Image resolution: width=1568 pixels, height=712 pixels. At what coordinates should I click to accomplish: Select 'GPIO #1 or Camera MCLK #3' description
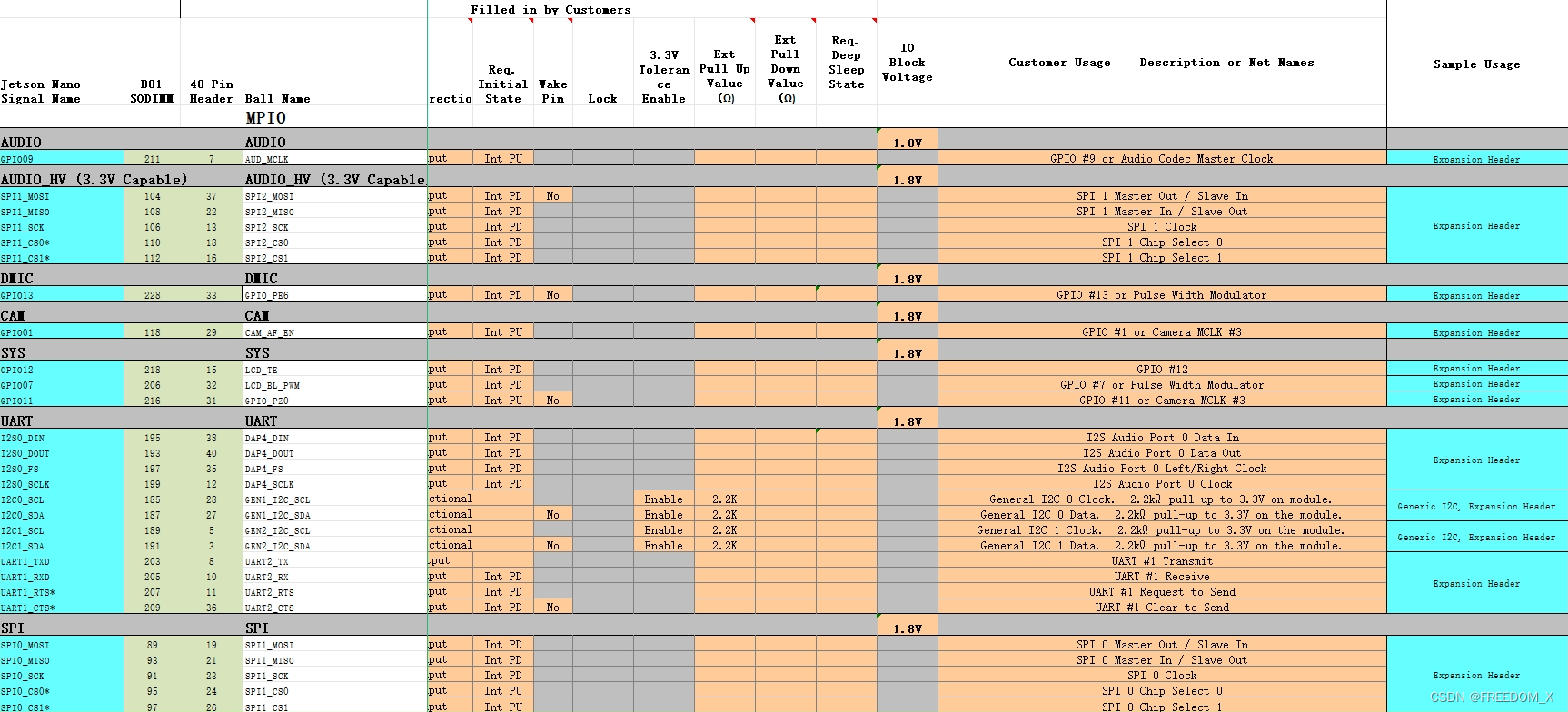(x=1162, y=331)
